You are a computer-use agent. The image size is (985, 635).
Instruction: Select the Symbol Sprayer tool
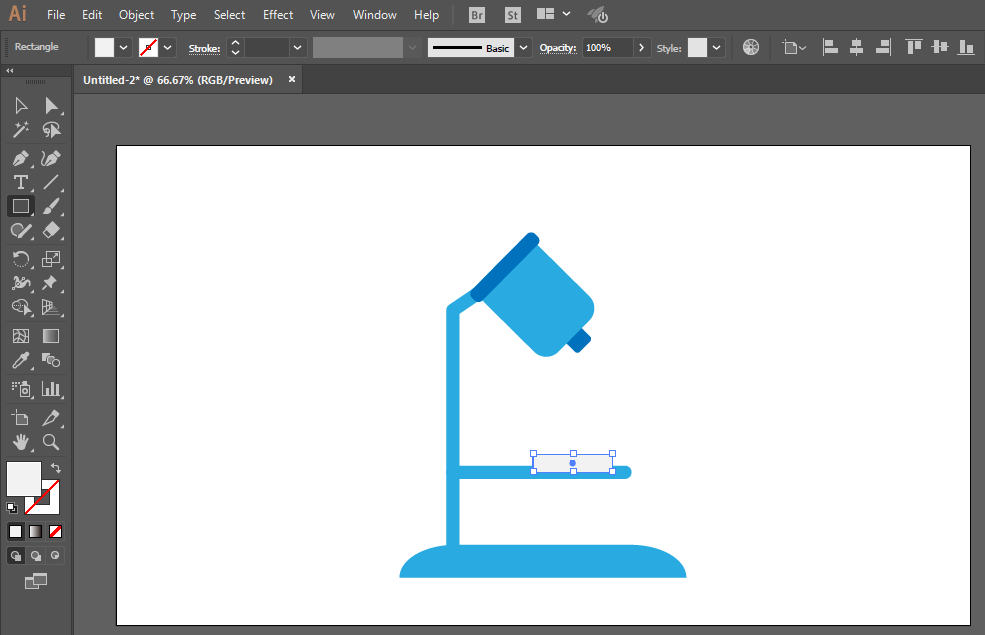coord(21,389)
